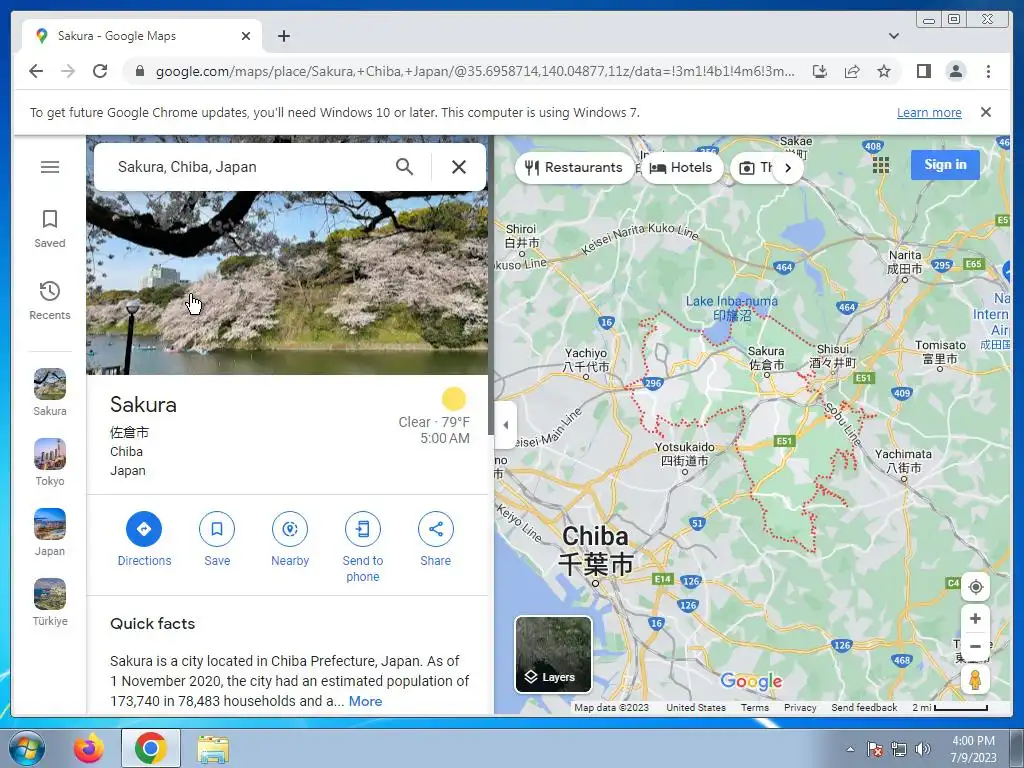Image resolution: width=1024 pixels, height=768 pixels.
Task: Select the Türkiye recent thumbnail
Action: [x=50, y=602]
